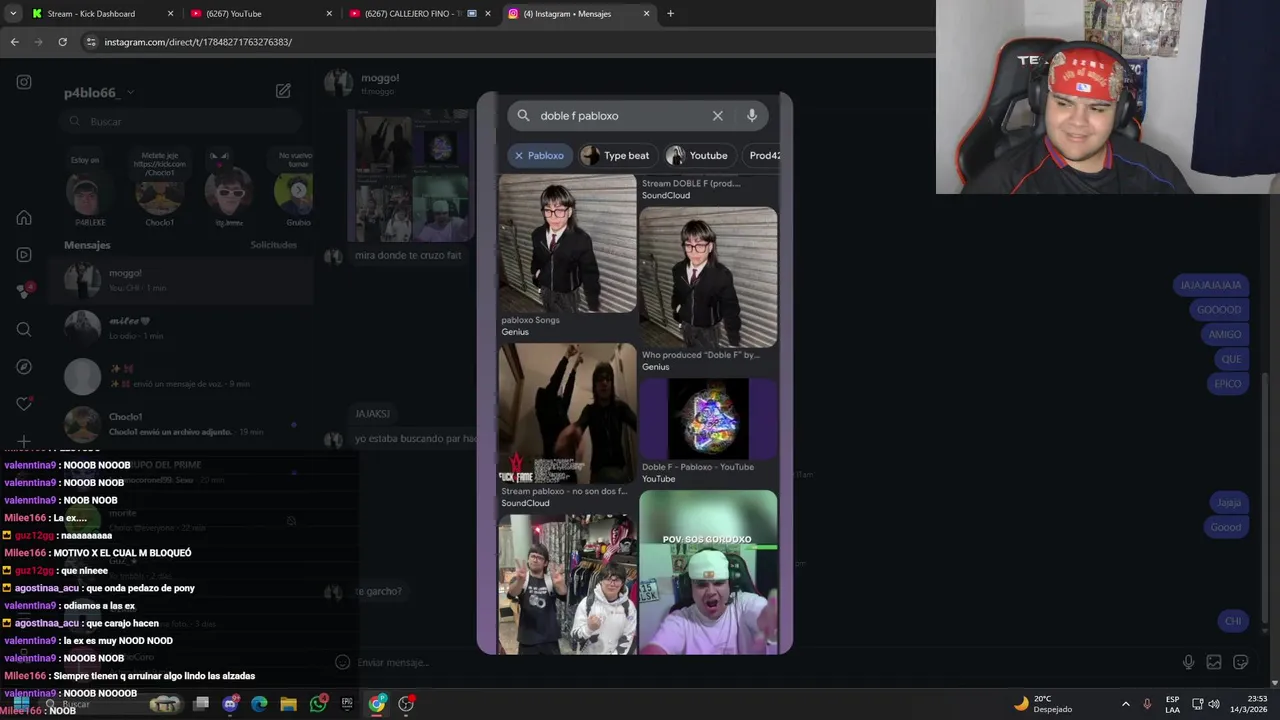Open the two guys in store image result

click(x=567, y=585)
